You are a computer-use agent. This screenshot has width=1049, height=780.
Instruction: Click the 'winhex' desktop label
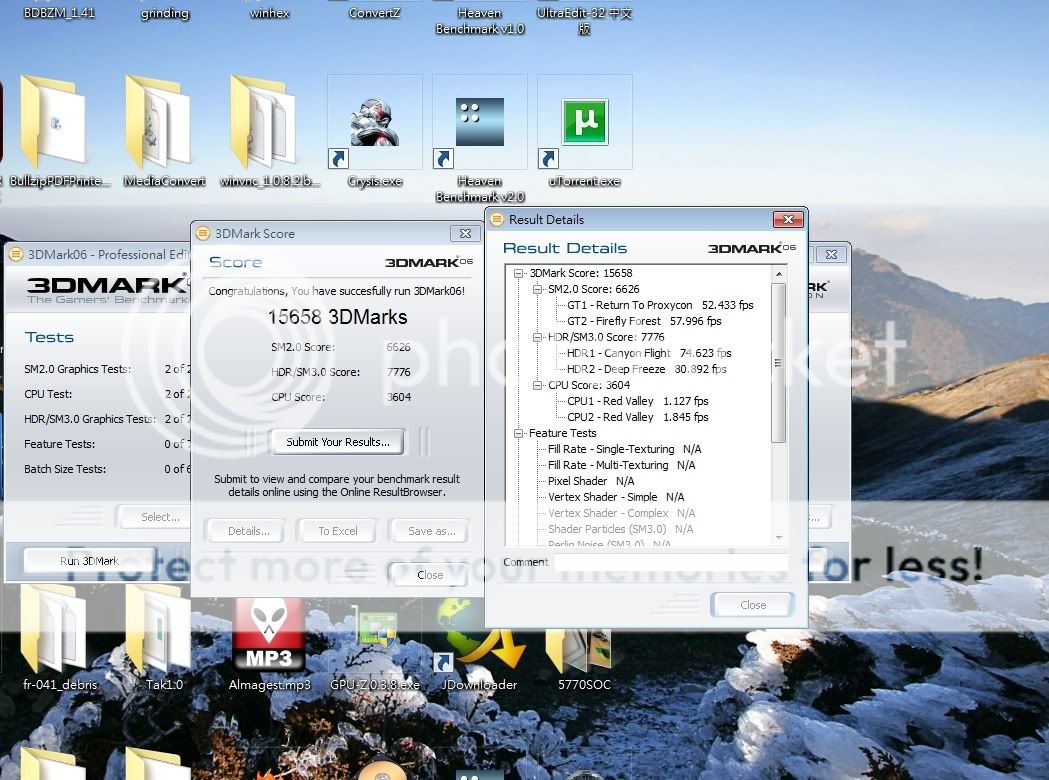tap(270, 13)
